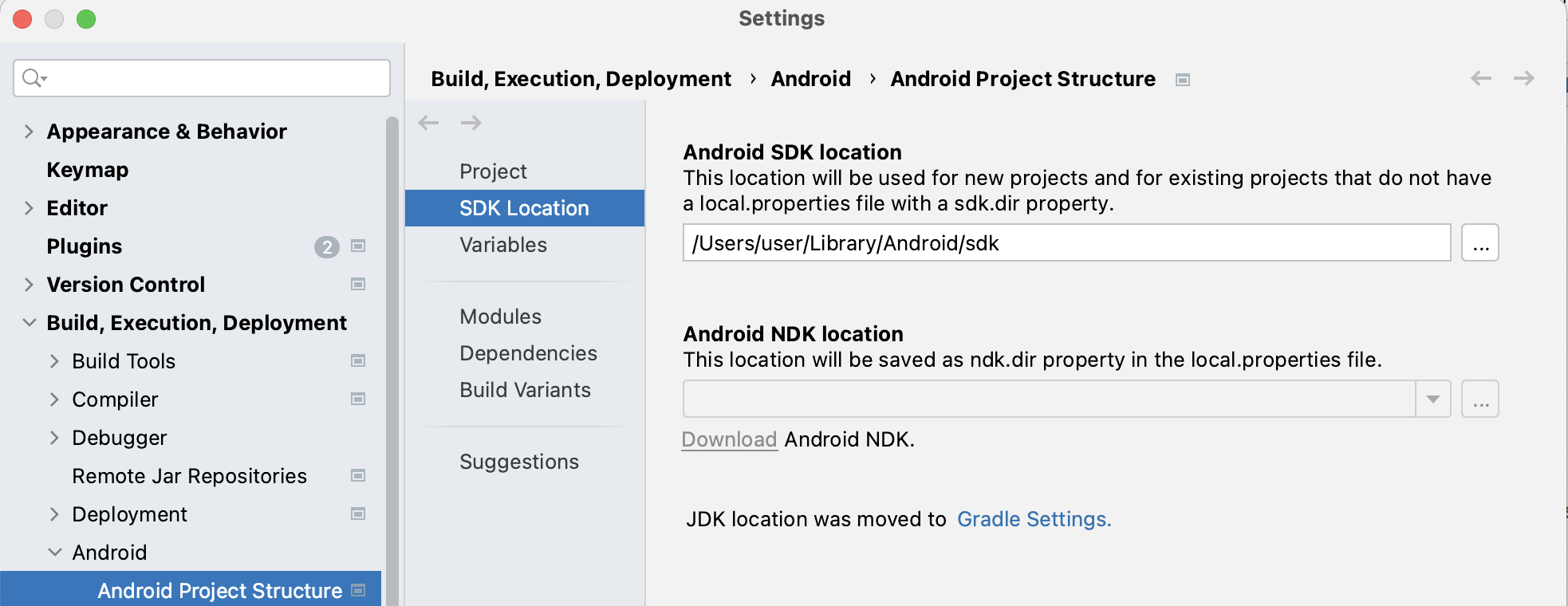Expand the Compiler node

pyautogui.click(x=54, y=399)
